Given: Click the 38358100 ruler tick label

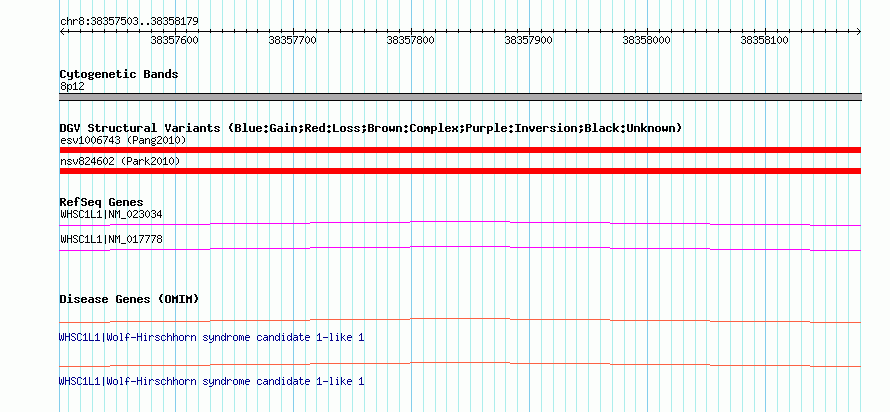Looking at the screenshot, I should 765,40.
